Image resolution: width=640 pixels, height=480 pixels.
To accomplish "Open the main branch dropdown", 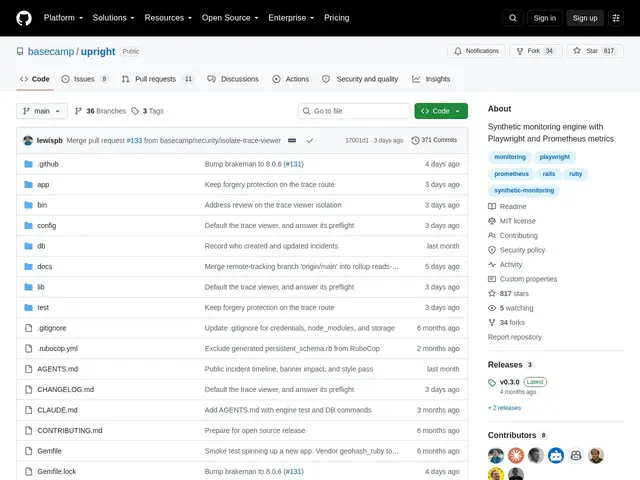I will click(x=42, y=111).
